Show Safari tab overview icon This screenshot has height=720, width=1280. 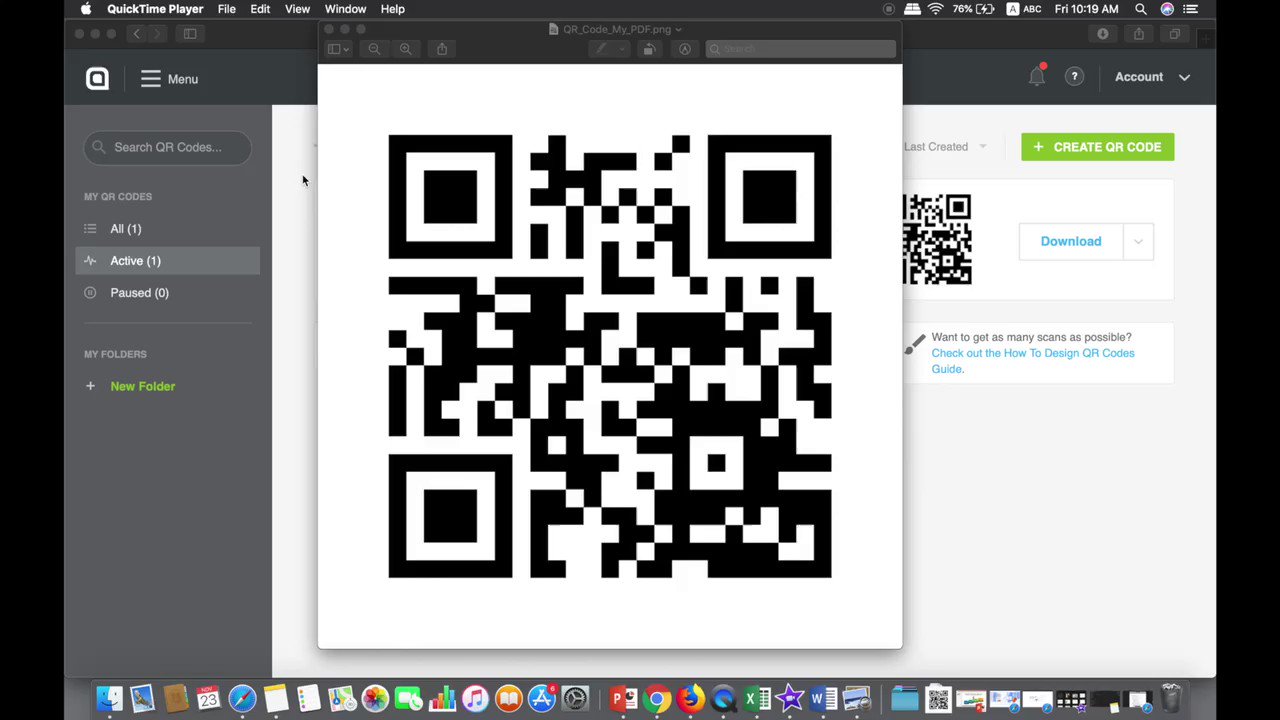(1175, 34)
